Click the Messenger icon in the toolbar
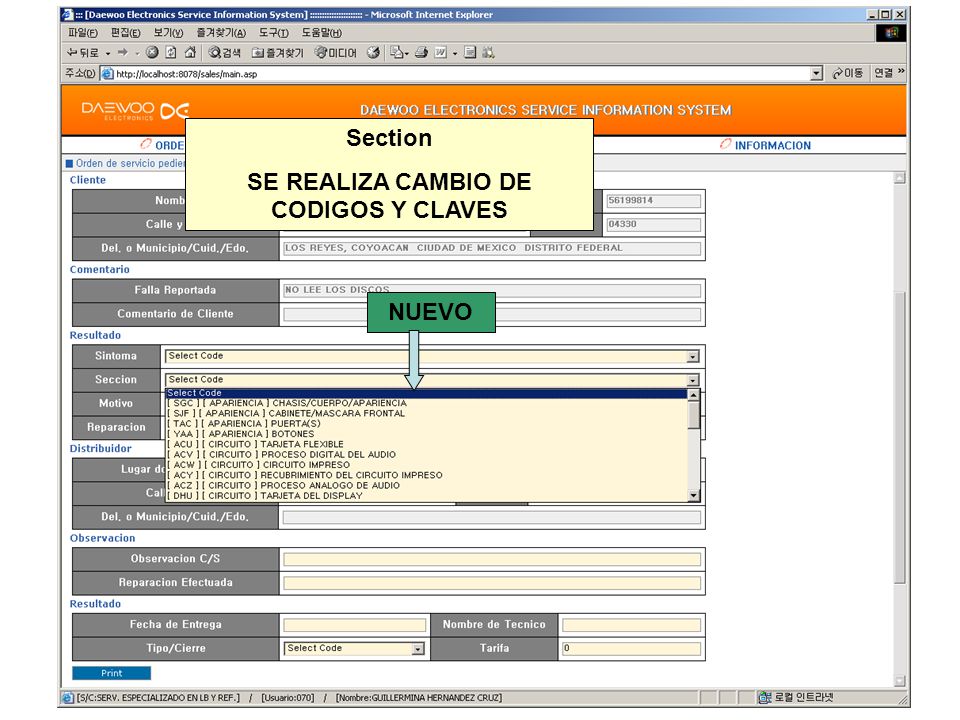This screenshot has width=960, height=720. 488,53
